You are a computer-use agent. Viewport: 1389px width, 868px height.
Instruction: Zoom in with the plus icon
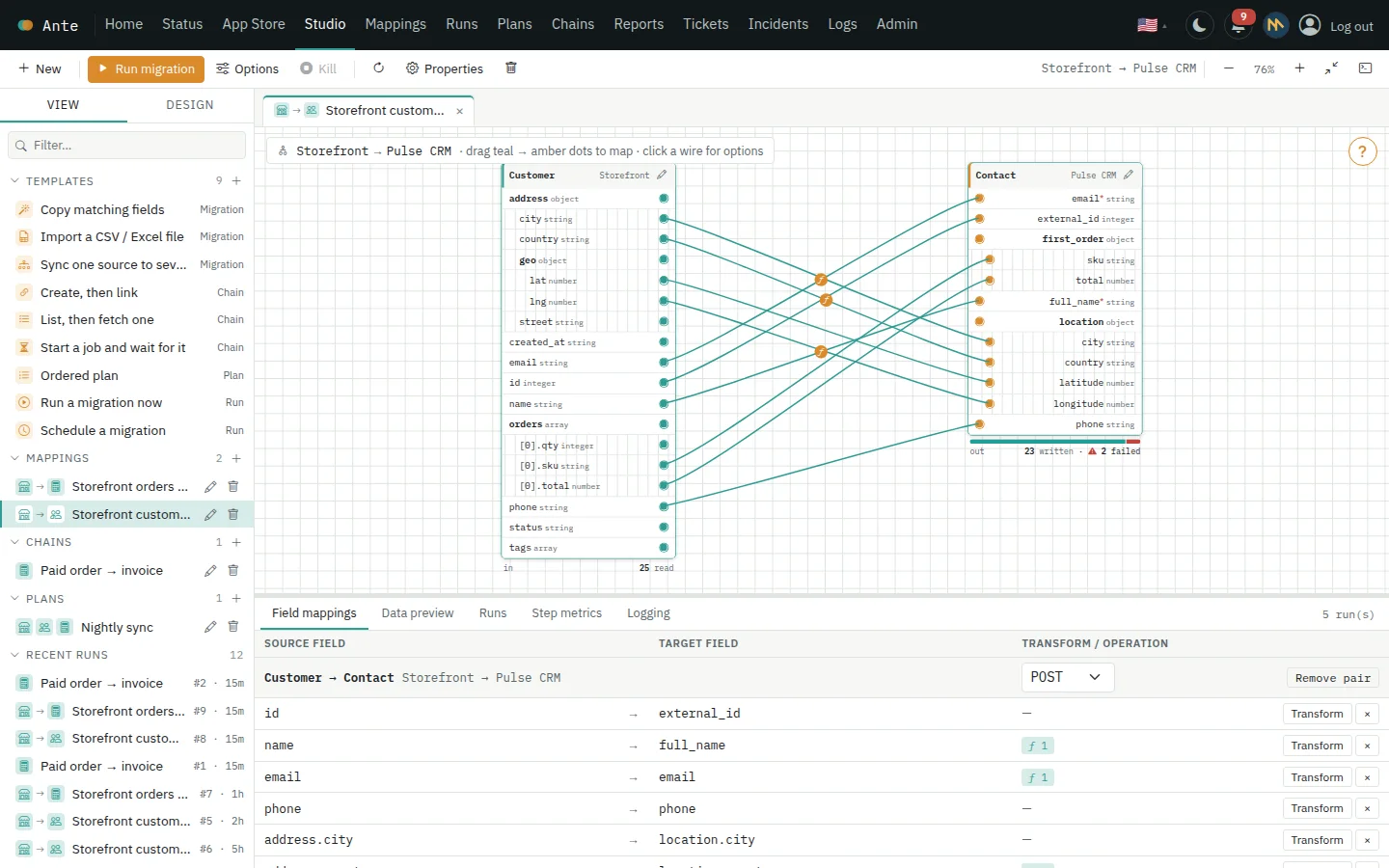[1299, 68]
